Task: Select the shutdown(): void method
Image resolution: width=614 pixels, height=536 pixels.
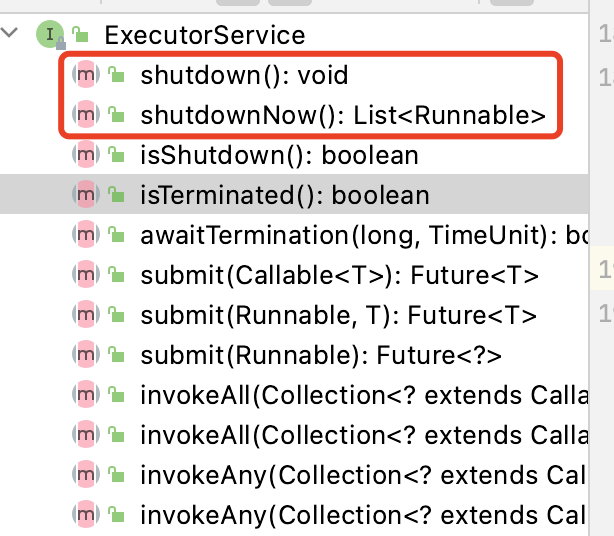Action: (244, 75)
